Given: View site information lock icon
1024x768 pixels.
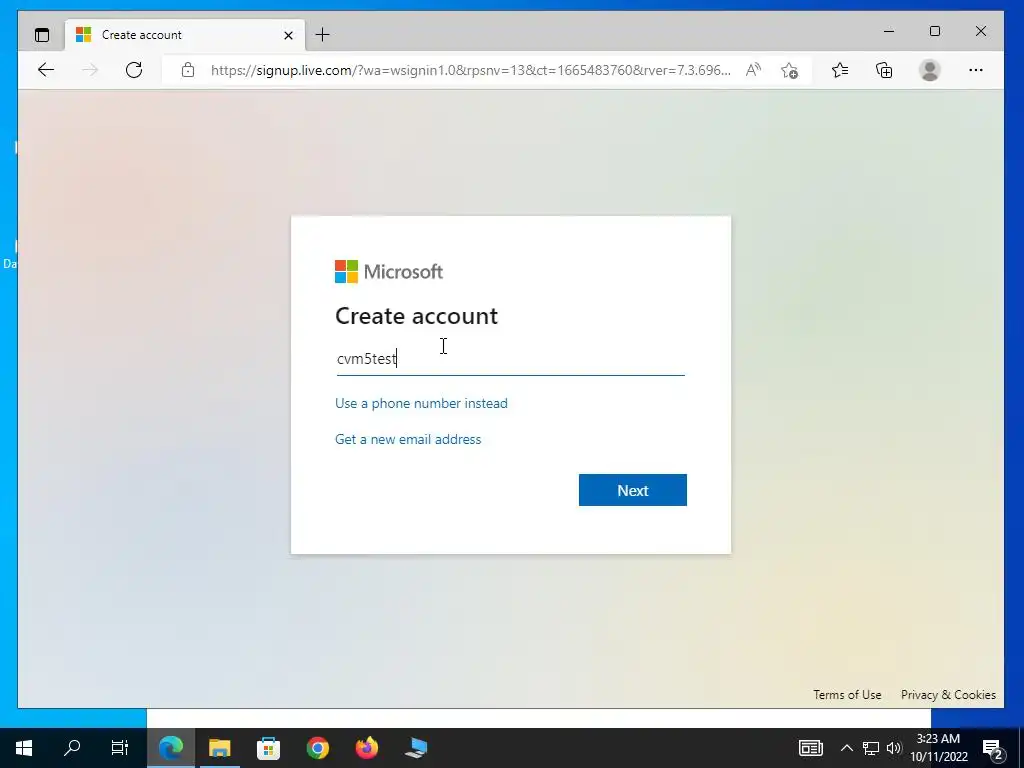Looking at the screenshot, I should tap(188, 70).
